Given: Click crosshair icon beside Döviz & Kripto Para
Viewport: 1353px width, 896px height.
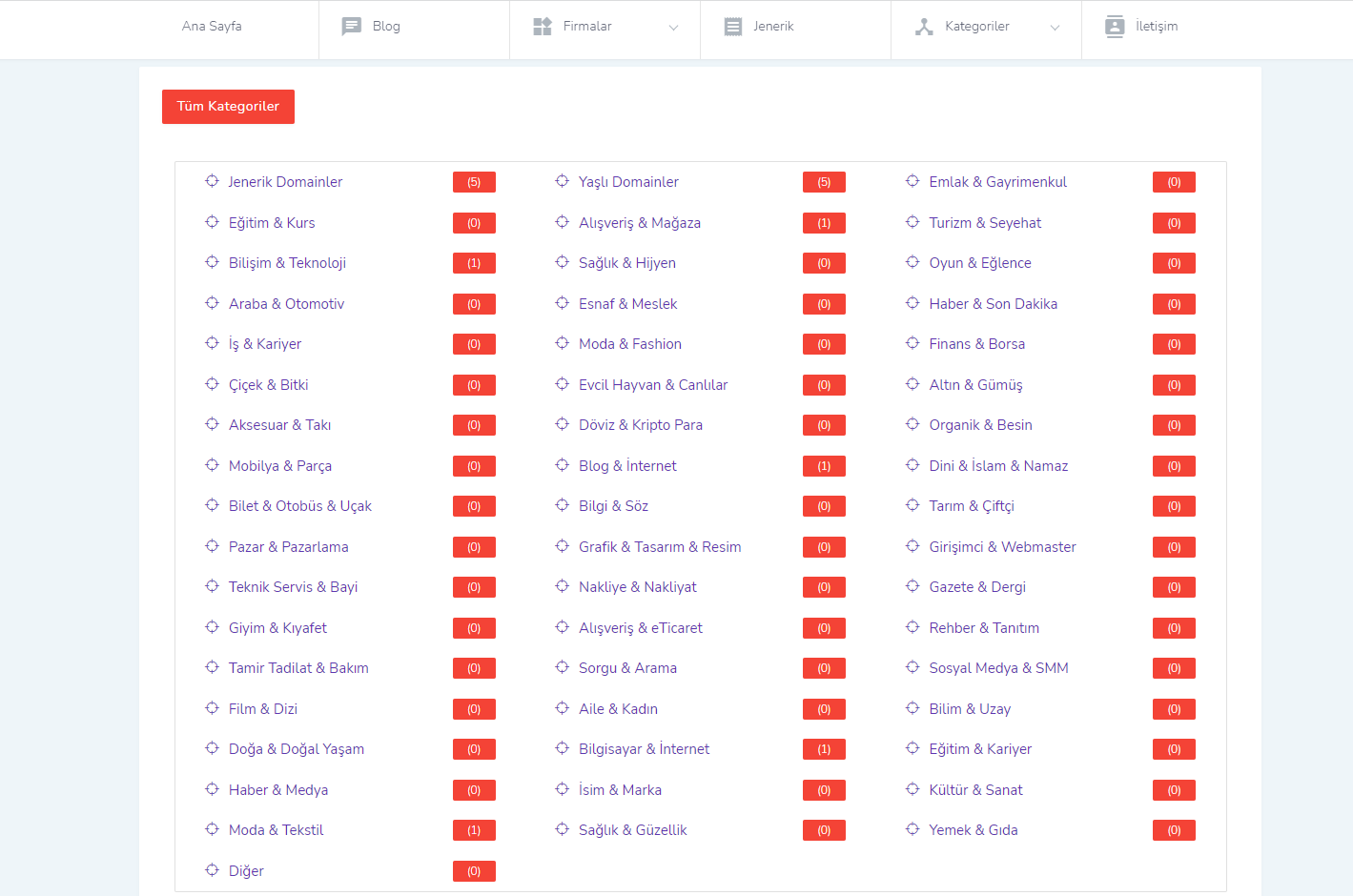Looking at the screenshot, I should (x=563, y=424).
